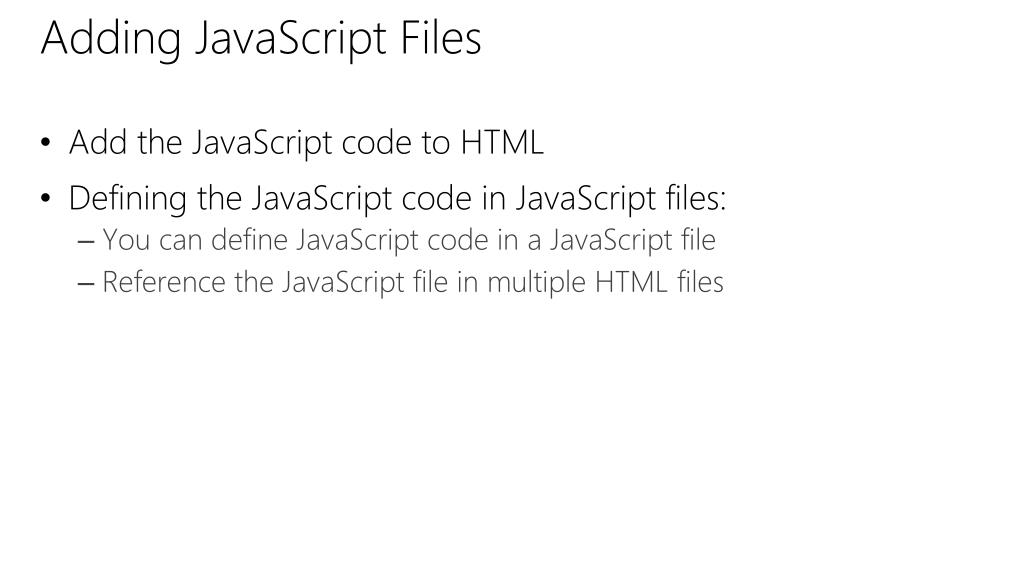The image size is (1024, 576).
Task: Click the word "You" in the first sub-bullet
Action: tap(125, 241)
